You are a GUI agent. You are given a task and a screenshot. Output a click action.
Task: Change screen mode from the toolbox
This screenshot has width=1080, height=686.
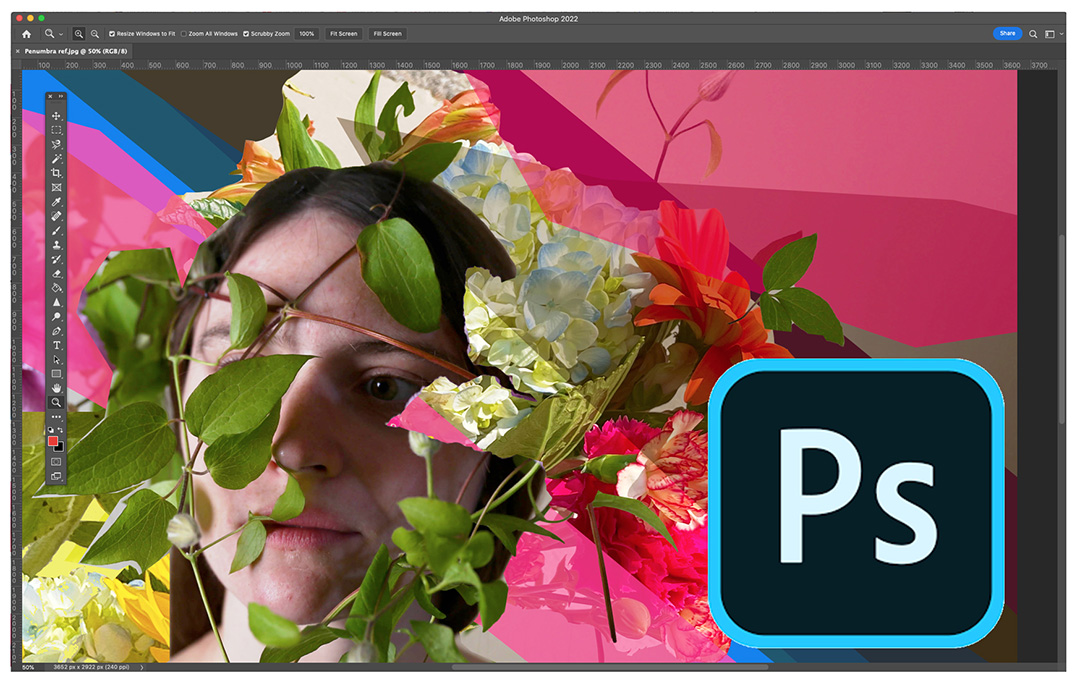click(x=56, y=476)
